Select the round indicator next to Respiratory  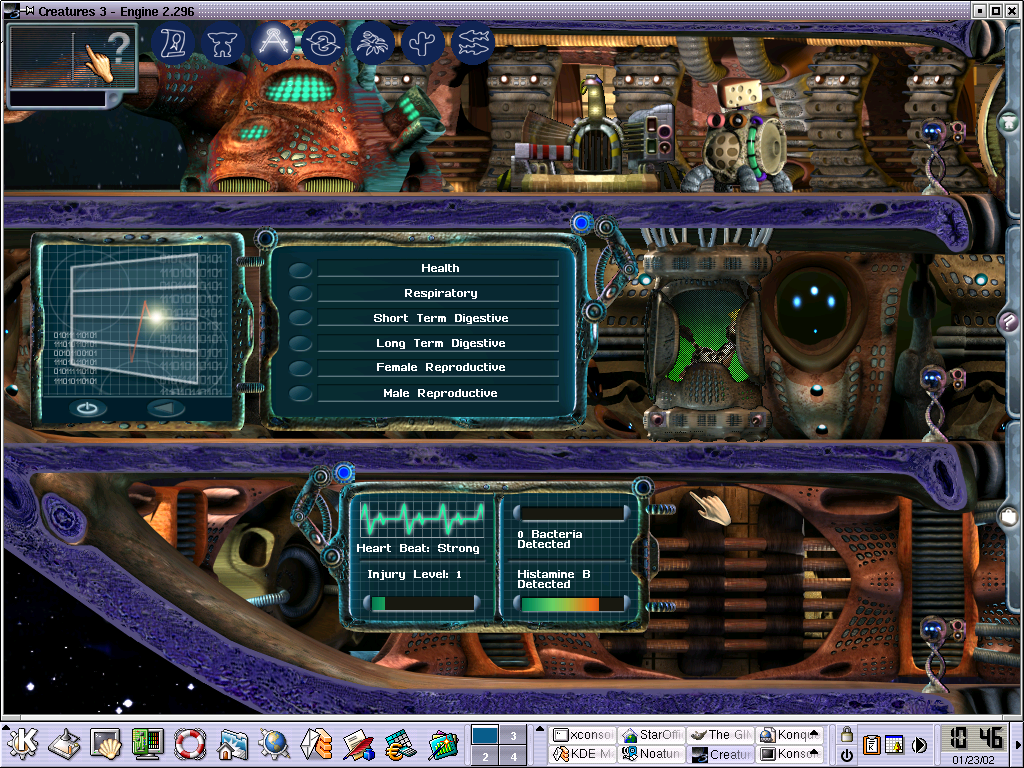click(300, 294)
